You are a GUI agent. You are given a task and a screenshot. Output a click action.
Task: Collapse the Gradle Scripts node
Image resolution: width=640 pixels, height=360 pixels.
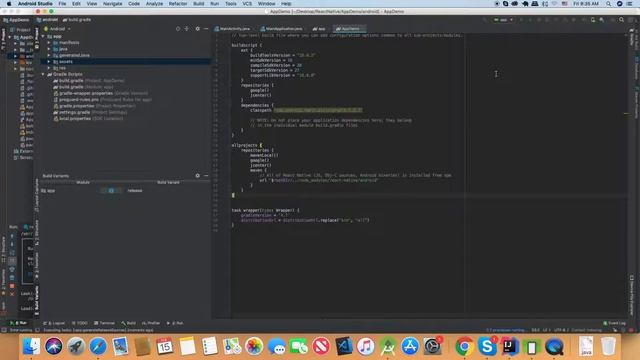(x=43, y=74)
